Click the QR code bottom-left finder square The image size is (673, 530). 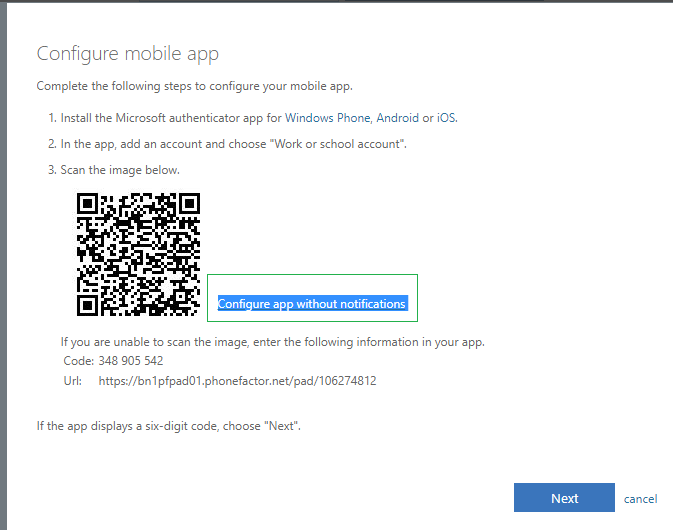(88, 303)
